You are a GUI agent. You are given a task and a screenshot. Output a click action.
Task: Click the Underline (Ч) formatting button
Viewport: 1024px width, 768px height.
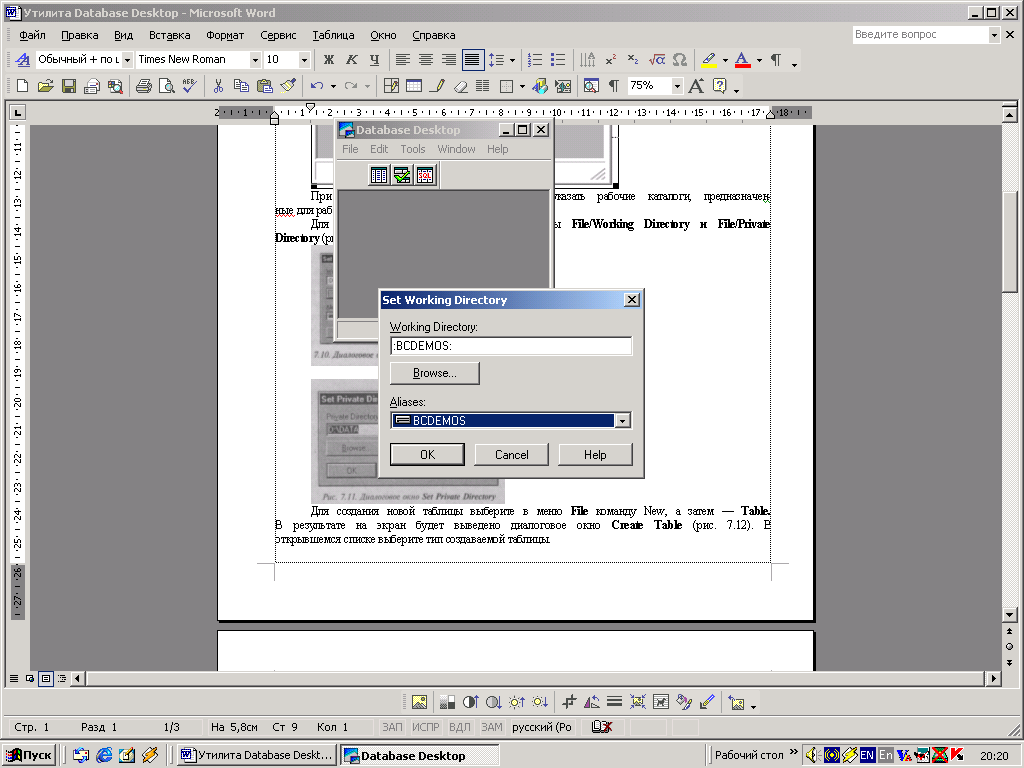374,60
